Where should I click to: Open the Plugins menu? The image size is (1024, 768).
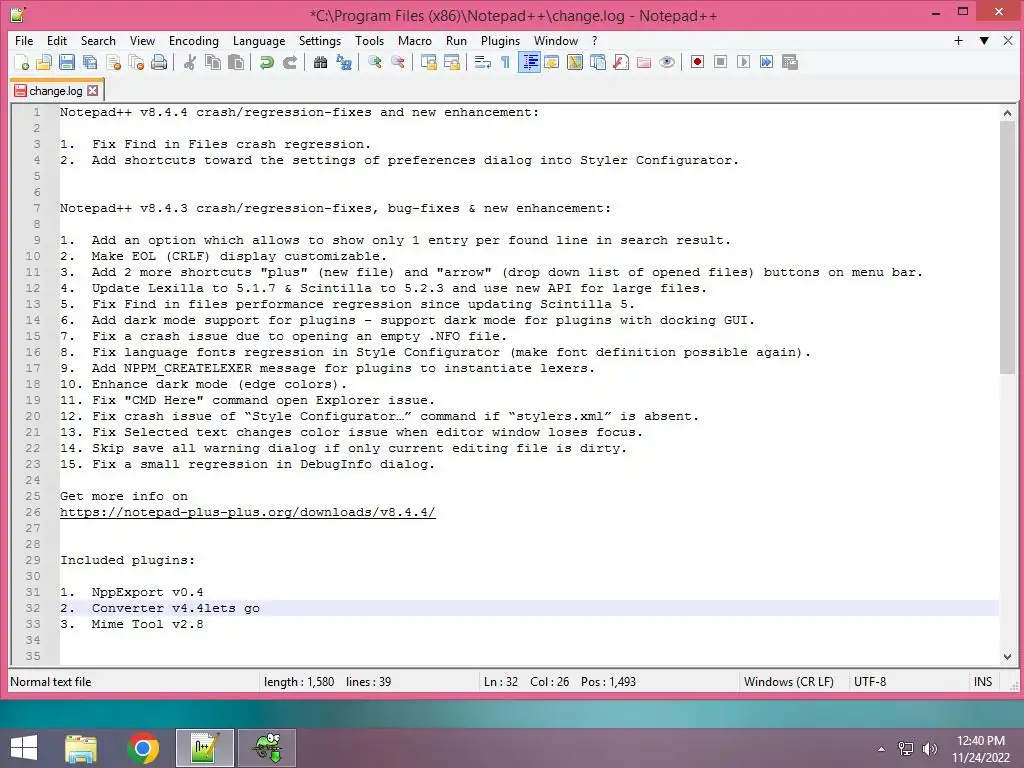coord(500,40)
